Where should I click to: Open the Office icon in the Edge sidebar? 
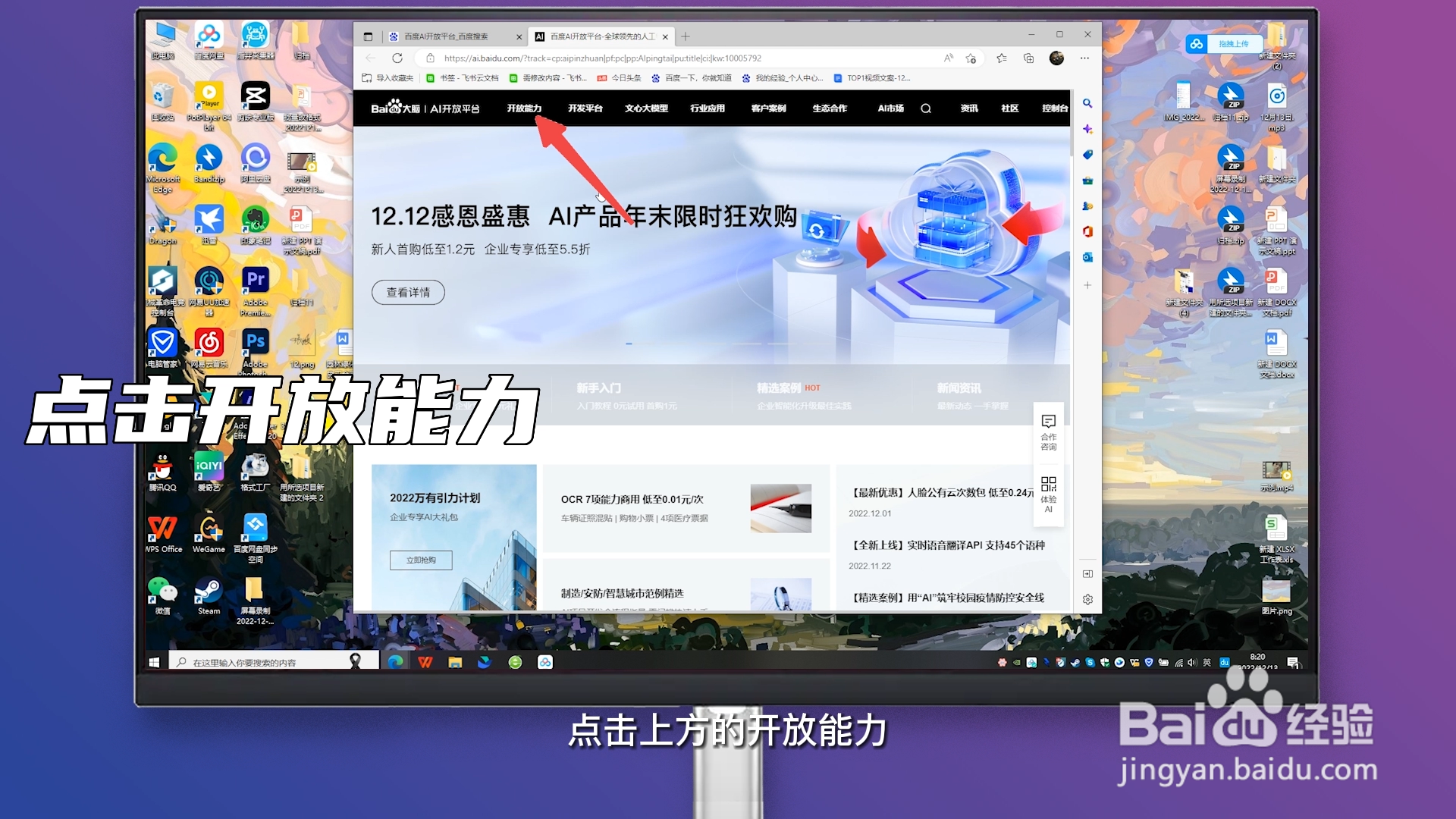coord(1087,231)
